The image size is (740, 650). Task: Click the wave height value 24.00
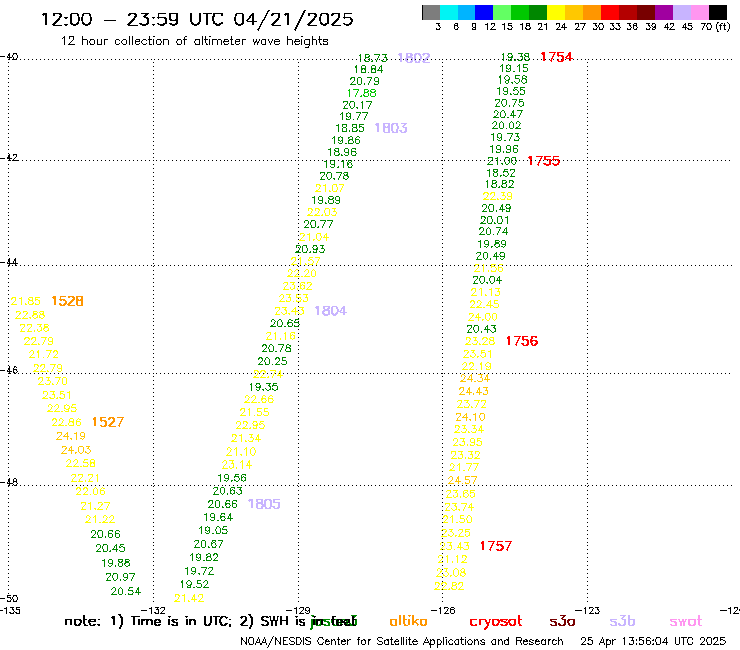[483, 317]
